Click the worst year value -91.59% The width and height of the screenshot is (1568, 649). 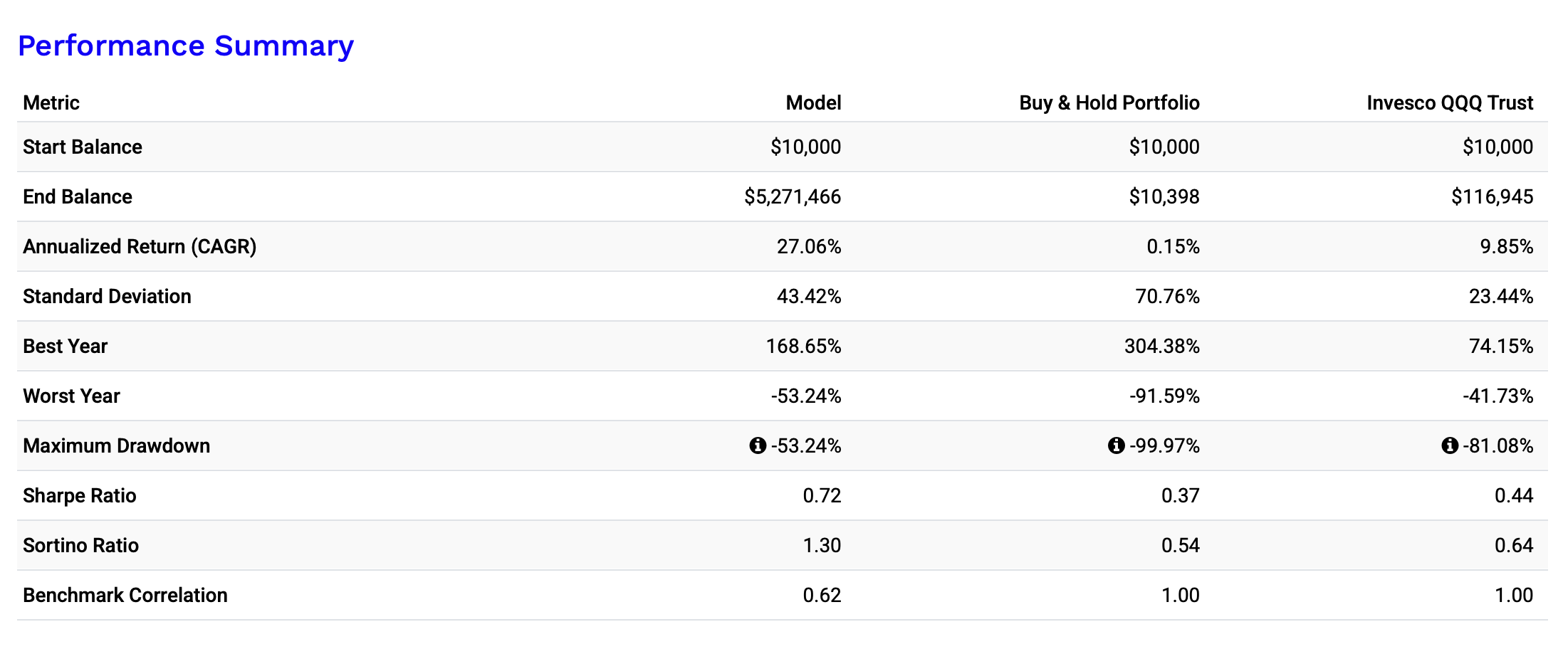click(x=1164, y=396)
